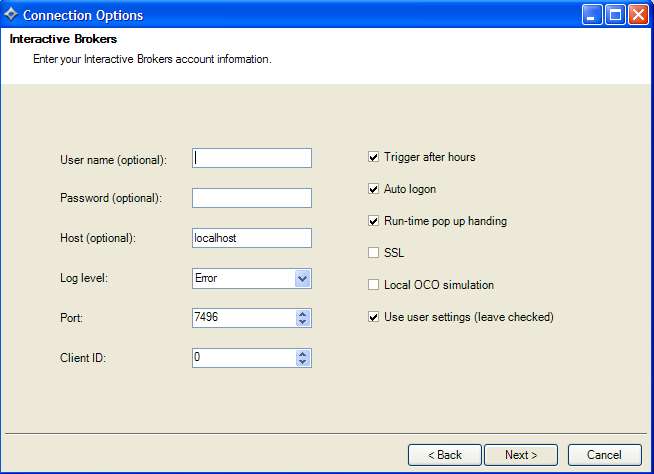Click the 'Password (optional):' label
The height and width of the screenshot is (474, 654).
coord(111,198)
